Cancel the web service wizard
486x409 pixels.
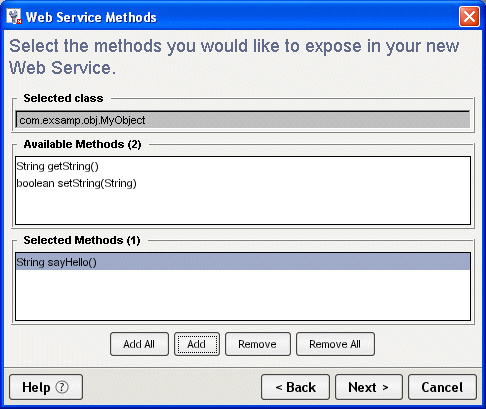[x=442, y=387]
